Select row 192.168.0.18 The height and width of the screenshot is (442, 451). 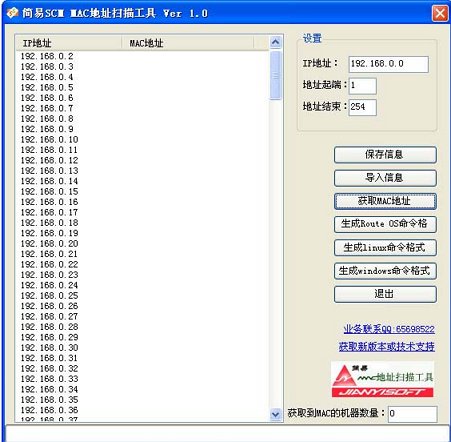pyautogui.click(x=142, y=223)
